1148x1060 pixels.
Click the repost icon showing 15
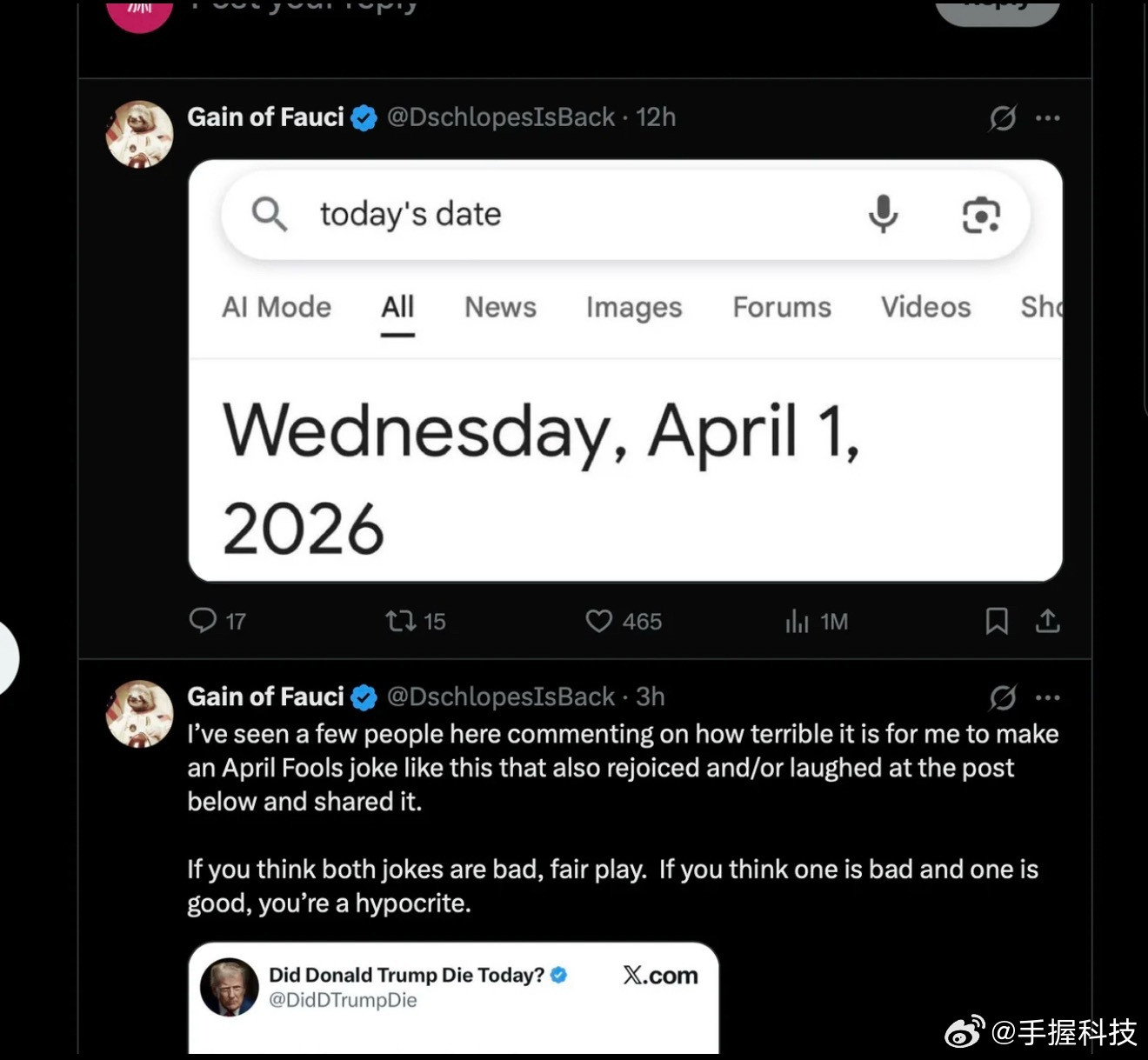point(401,621)
